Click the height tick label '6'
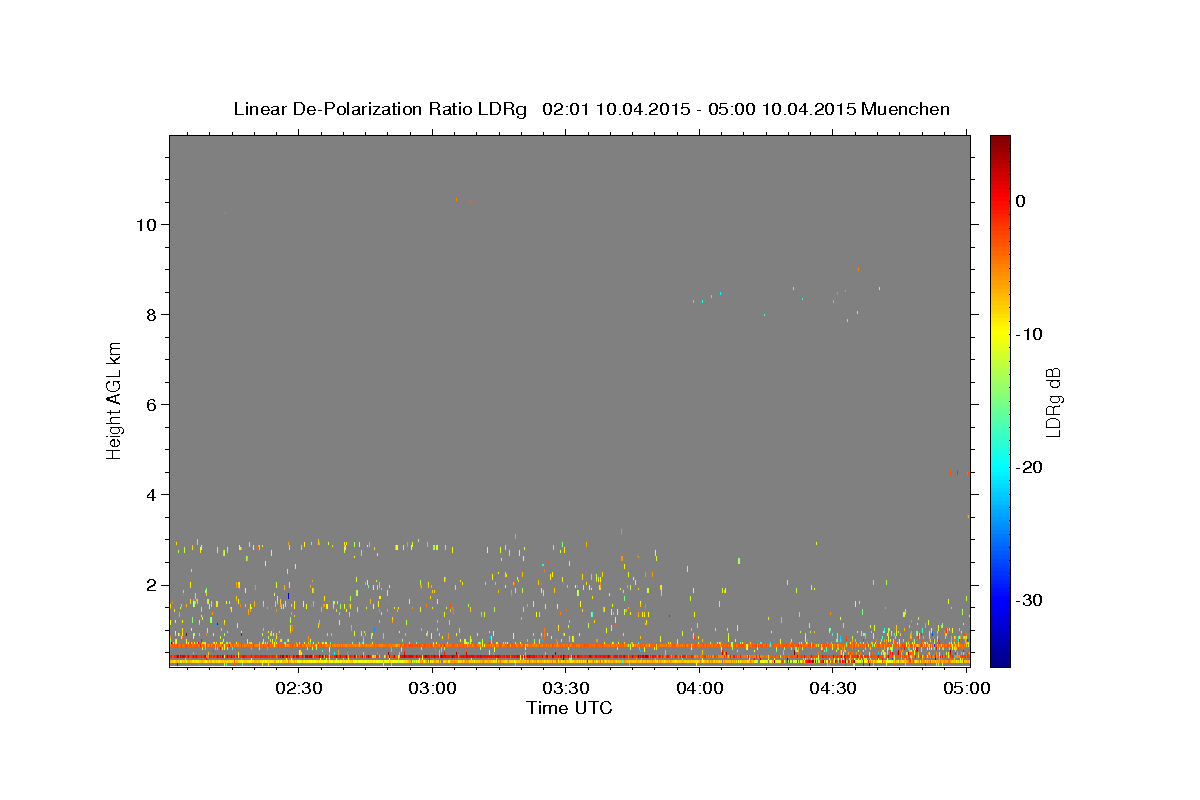This screenshot has width=1200, height=800. (151, 405)
